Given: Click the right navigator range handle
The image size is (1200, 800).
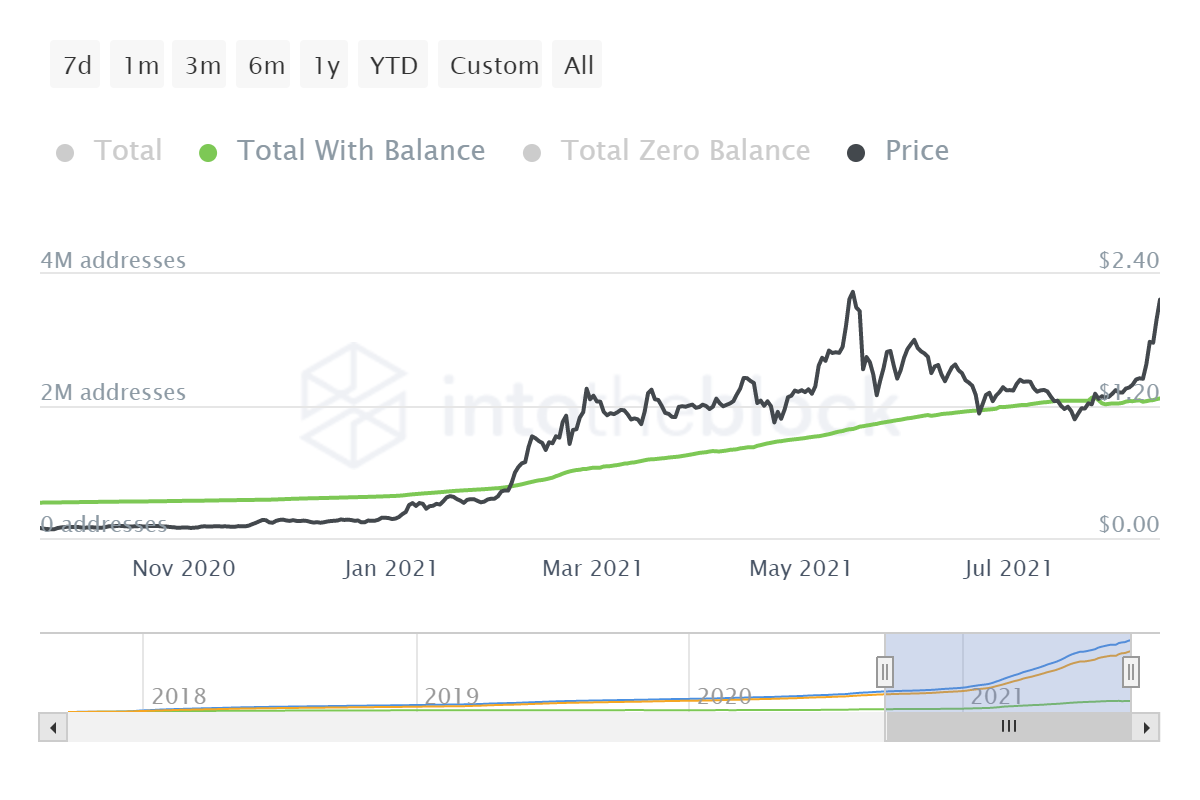Looking at the screenshot, I should click(x=1131, y=671).
